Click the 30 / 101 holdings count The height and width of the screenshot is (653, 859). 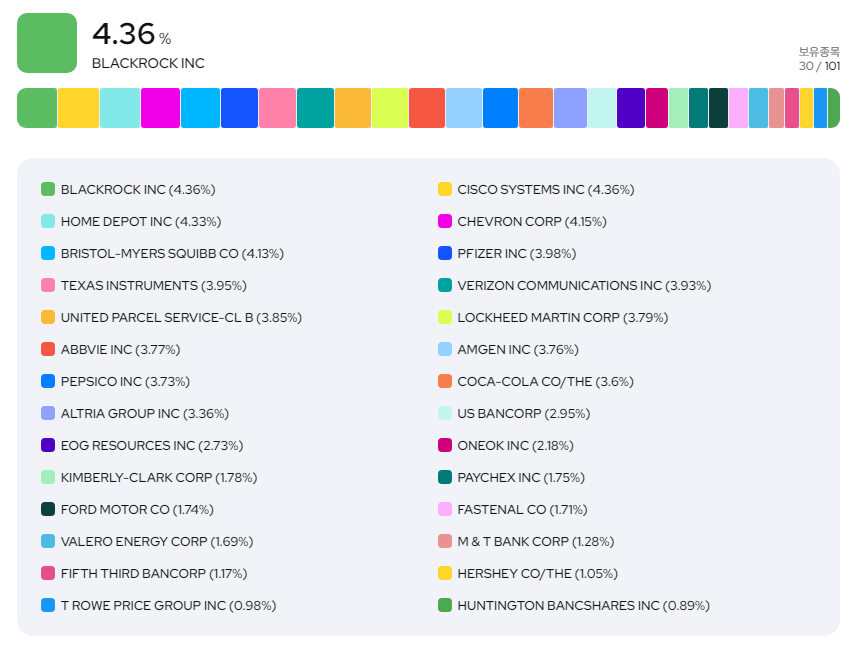(819, 66)
